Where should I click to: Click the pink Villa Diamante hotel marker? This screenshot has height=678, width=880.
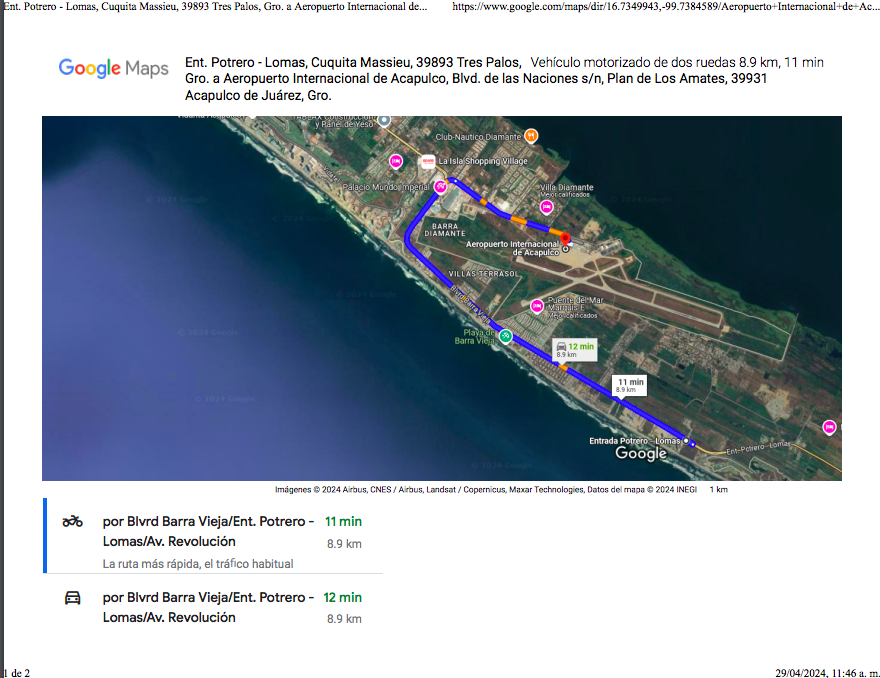[x=546, y=207]
